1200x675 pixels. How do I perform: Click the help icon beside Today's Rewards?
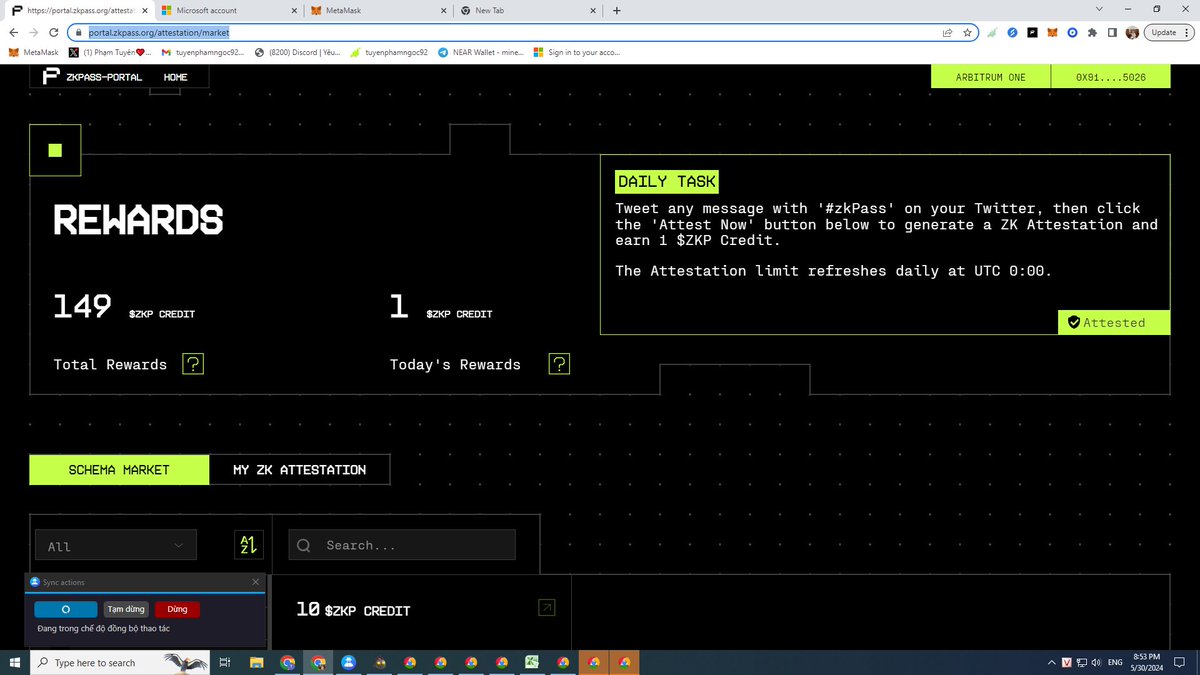pos(560,364)
